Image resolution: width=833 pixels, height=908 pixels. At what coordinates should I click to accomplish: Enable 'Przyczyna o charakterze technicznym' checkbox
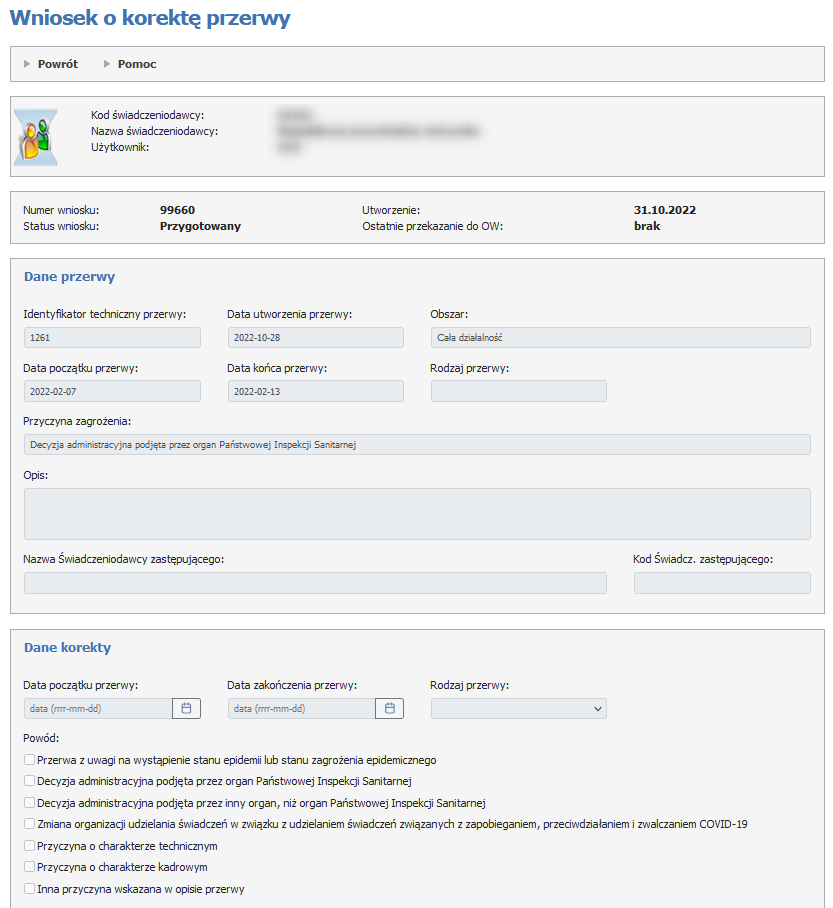(x=29, y=846)
